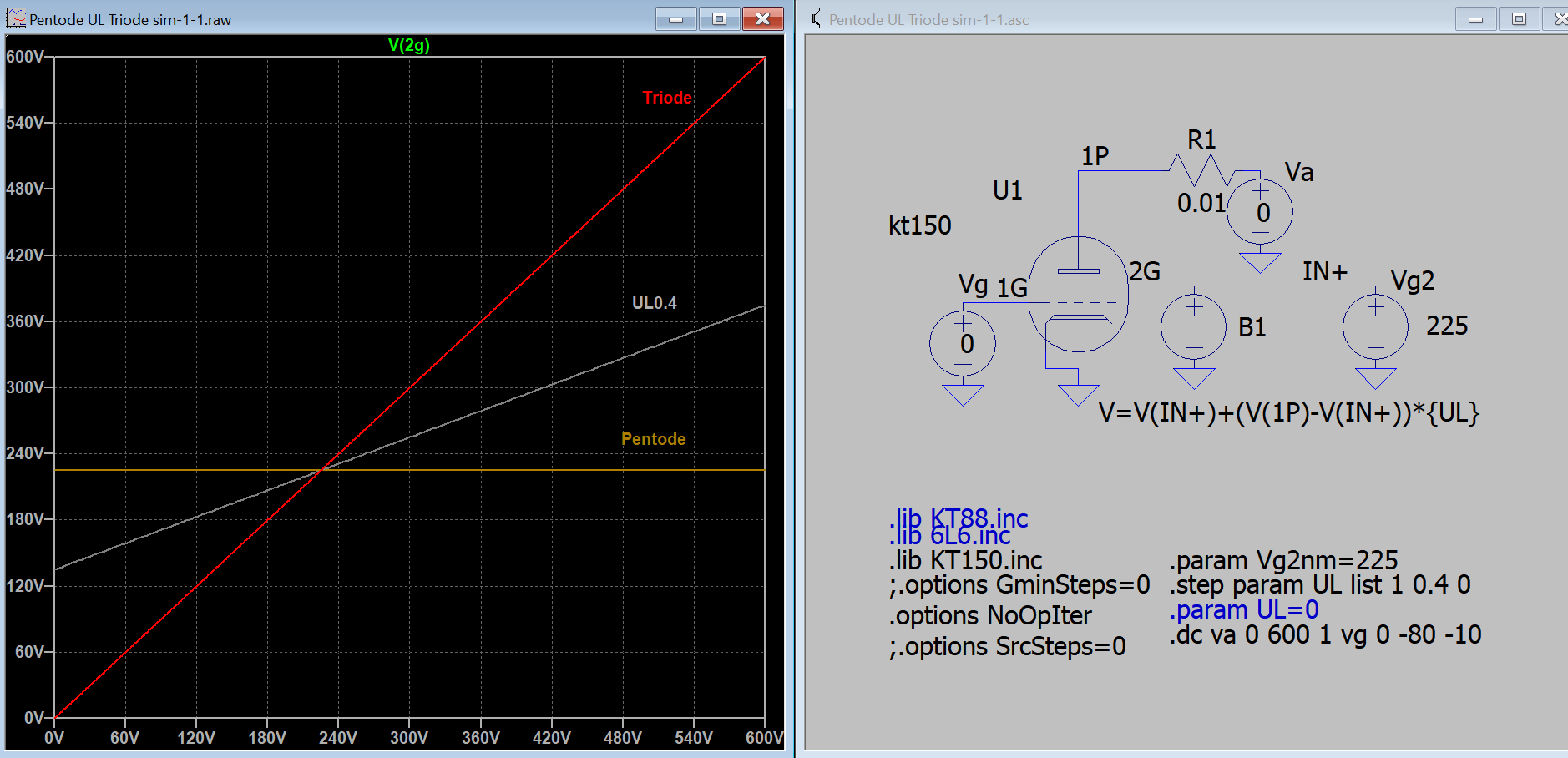The width and height of the screenshot is (1568, 758).
Task: Click the .lib KT150.inc directive
Action: click(965, 560)
